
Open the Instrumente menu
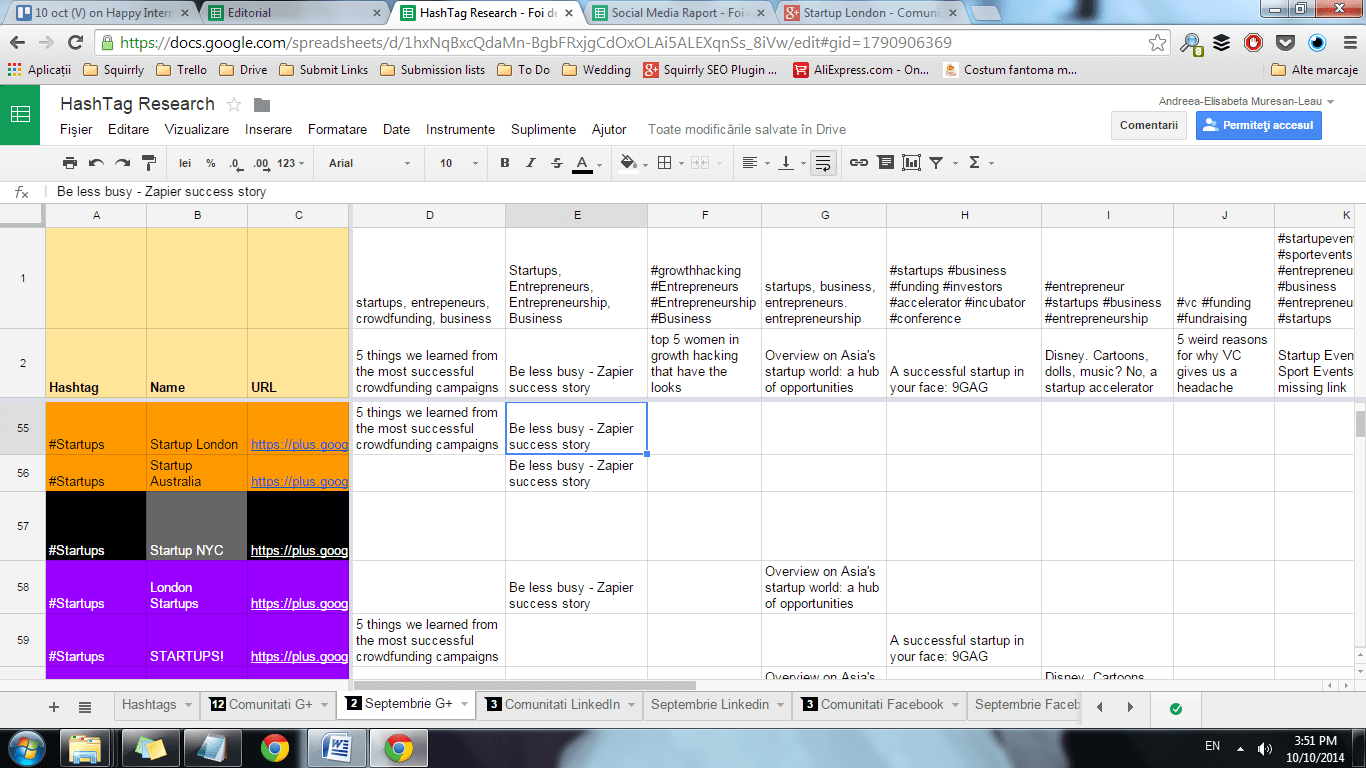pyautogui.click(x=460, y=129)
